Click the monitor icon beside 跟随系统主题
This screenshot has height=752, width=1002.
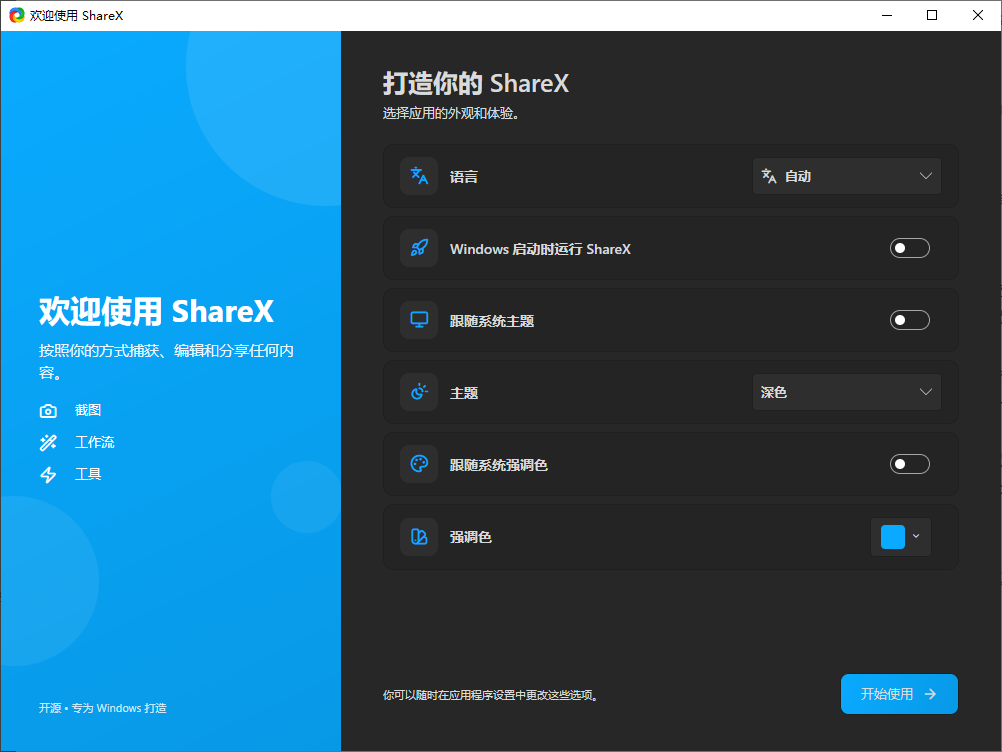419,320
